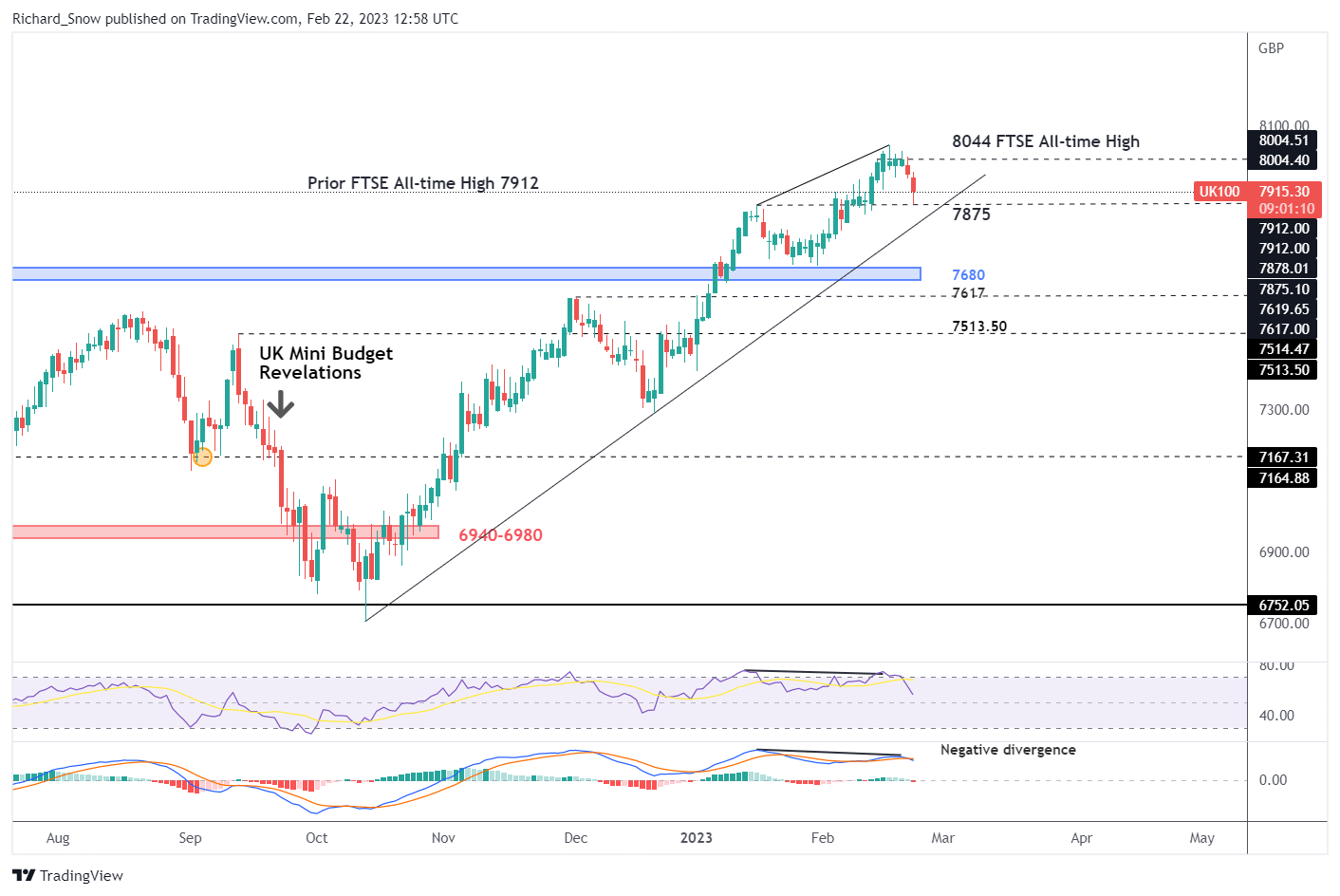
Task: Click the 8004.40 price tag
Action: [1284, 160]
